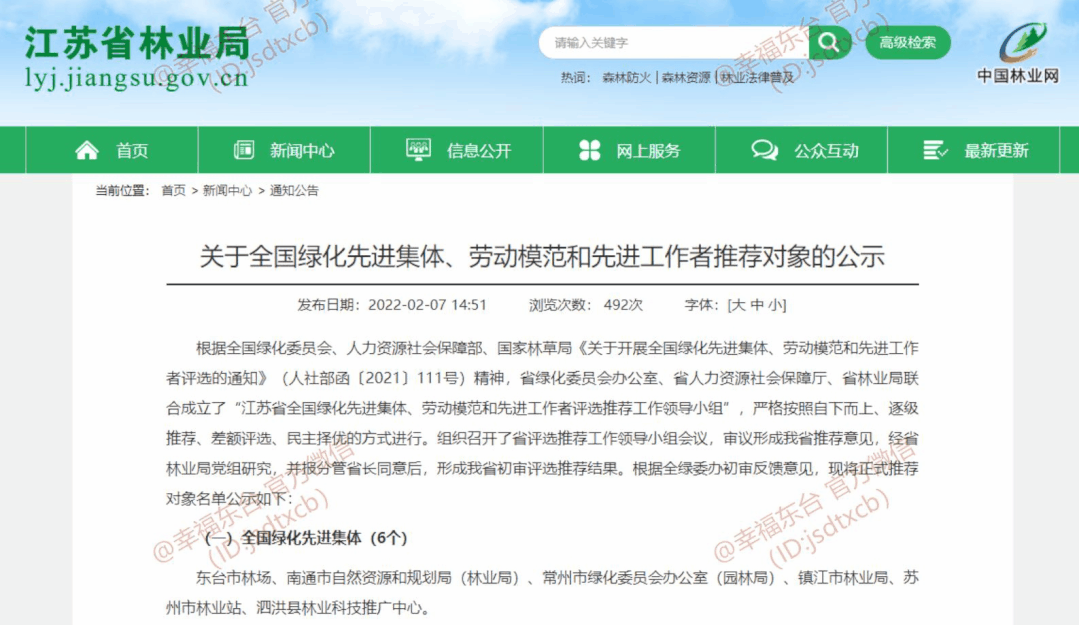
Task: Click the magnifier search icon
Action: click(x=830, y=43)
